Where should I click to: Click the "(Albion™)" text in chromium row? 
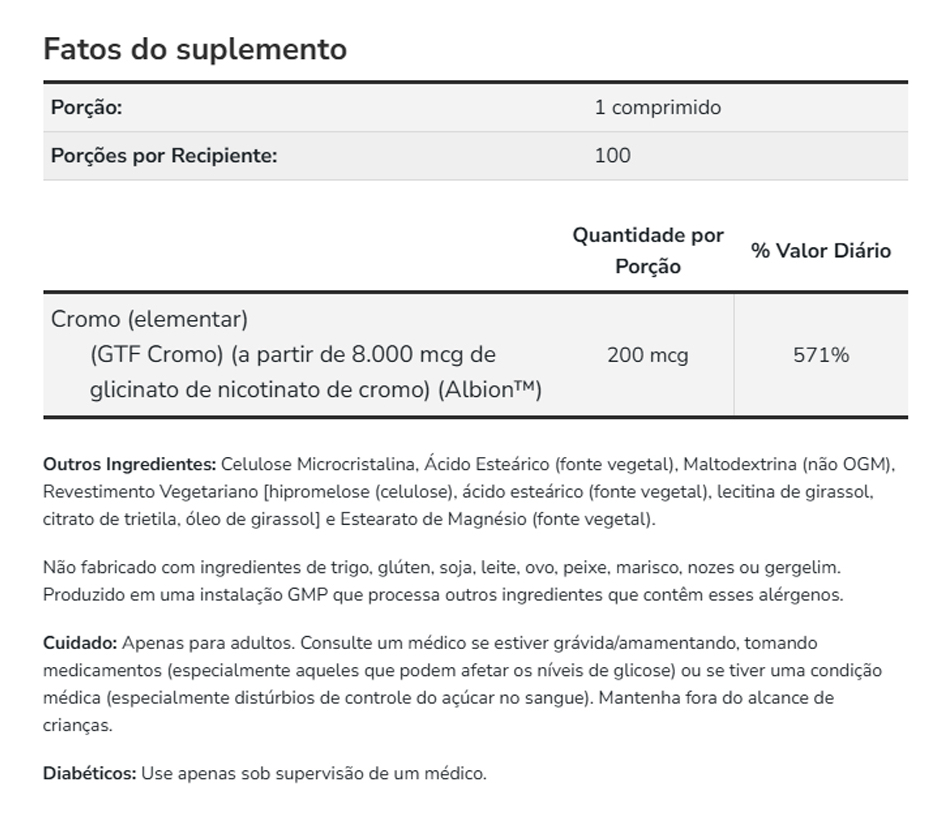(489, 390)
